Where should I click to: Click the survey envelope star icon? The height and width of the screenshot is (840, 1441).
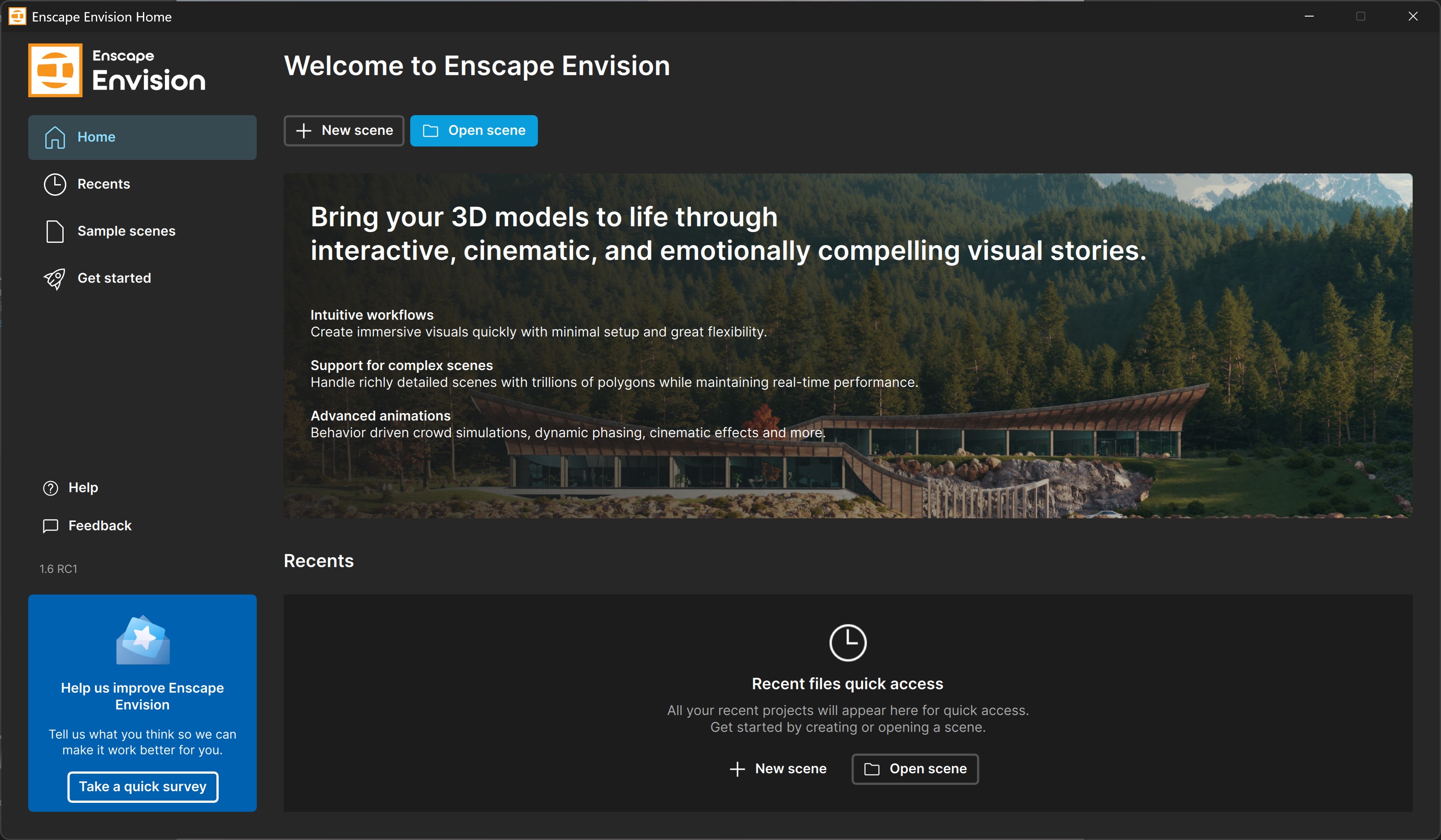pos(143,639)
